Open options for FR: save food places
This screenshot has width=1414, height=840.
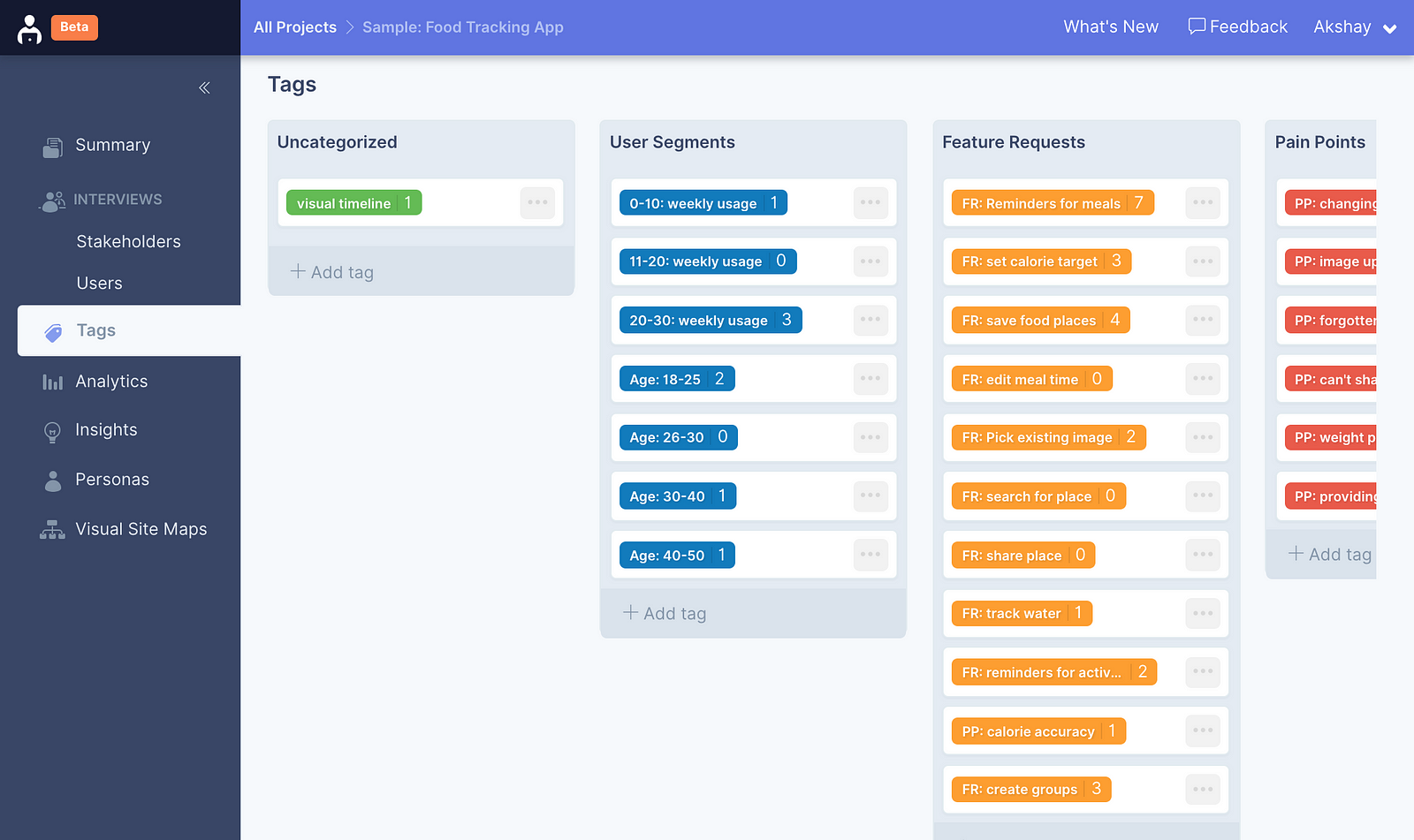[x=1203, y=319]
